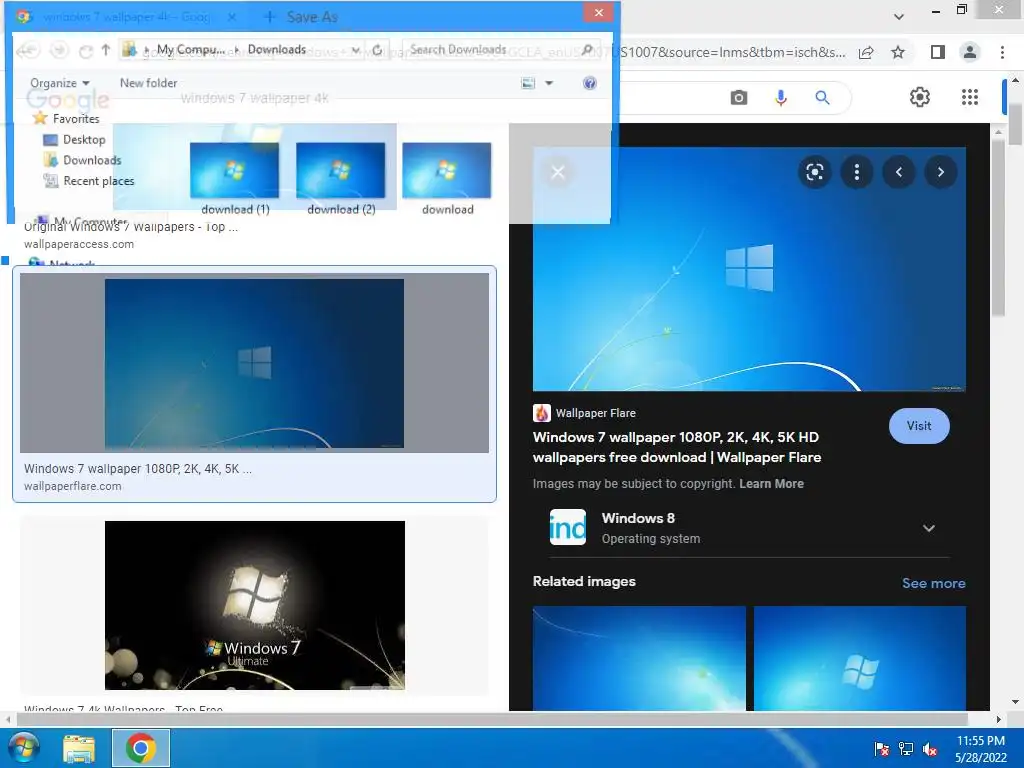Screen dimensions: 1024x768
Task: Select the download (2) file
Action: point(341,179)
